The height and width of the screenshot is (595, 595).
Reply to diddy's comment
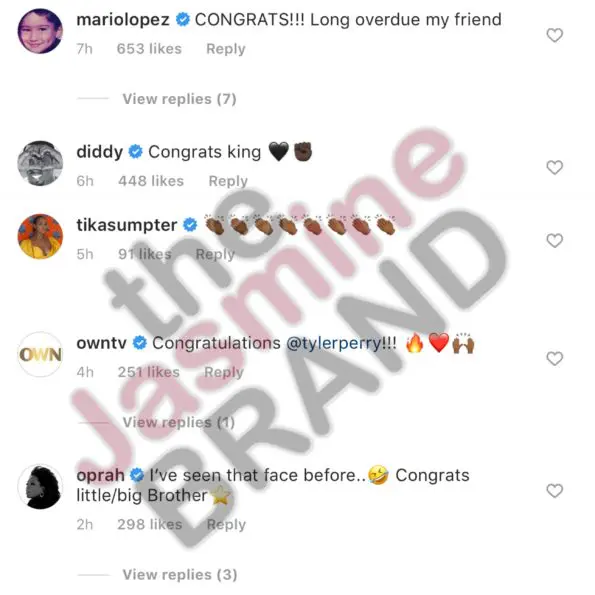[228, 181]
